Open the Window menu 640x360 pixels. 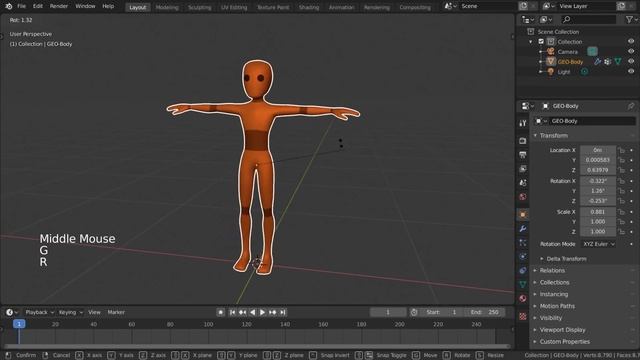(85, 6)
